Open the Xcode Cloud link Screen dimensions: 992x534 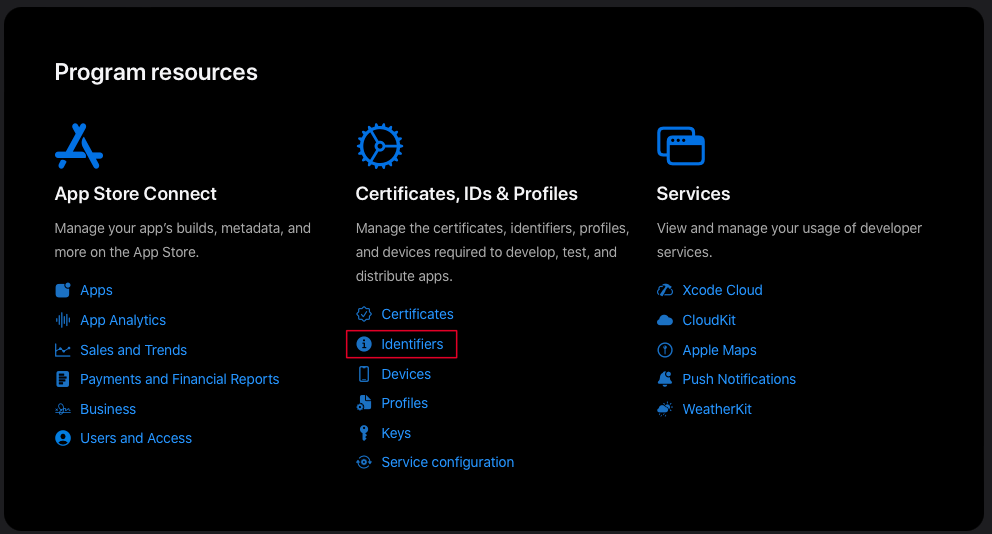tap(722, 290)
